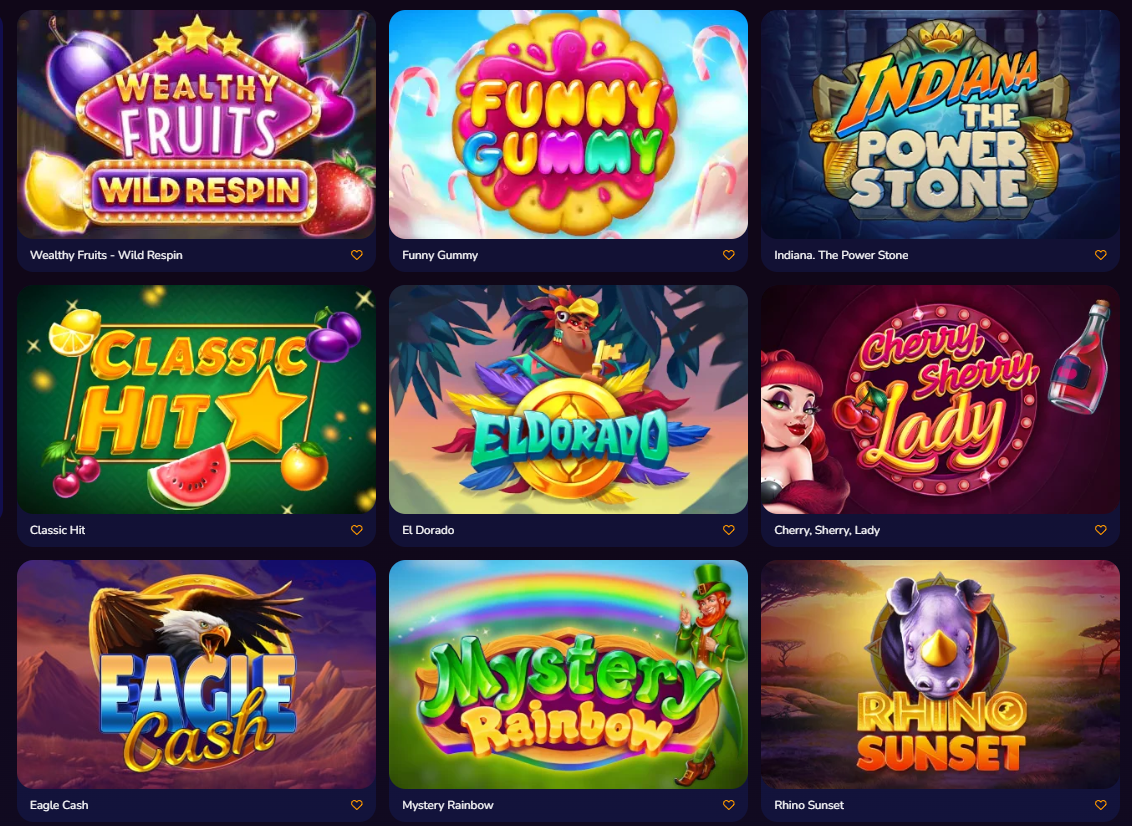Screen dimensions: 1132x826
Task: Open the Eldorado game cover image
Action: (x=568, y=399)
